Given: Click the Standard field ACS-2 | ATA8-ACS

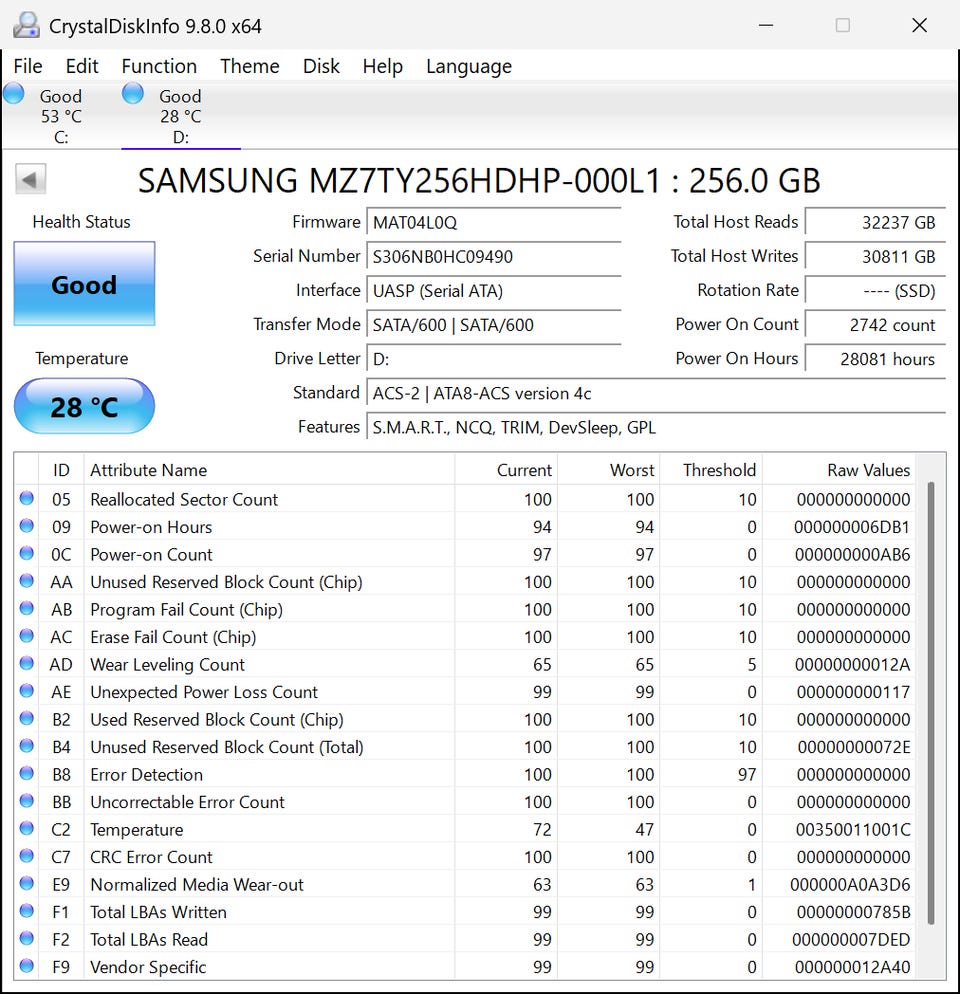Looking at the screenshot, I should coord(656,394).
